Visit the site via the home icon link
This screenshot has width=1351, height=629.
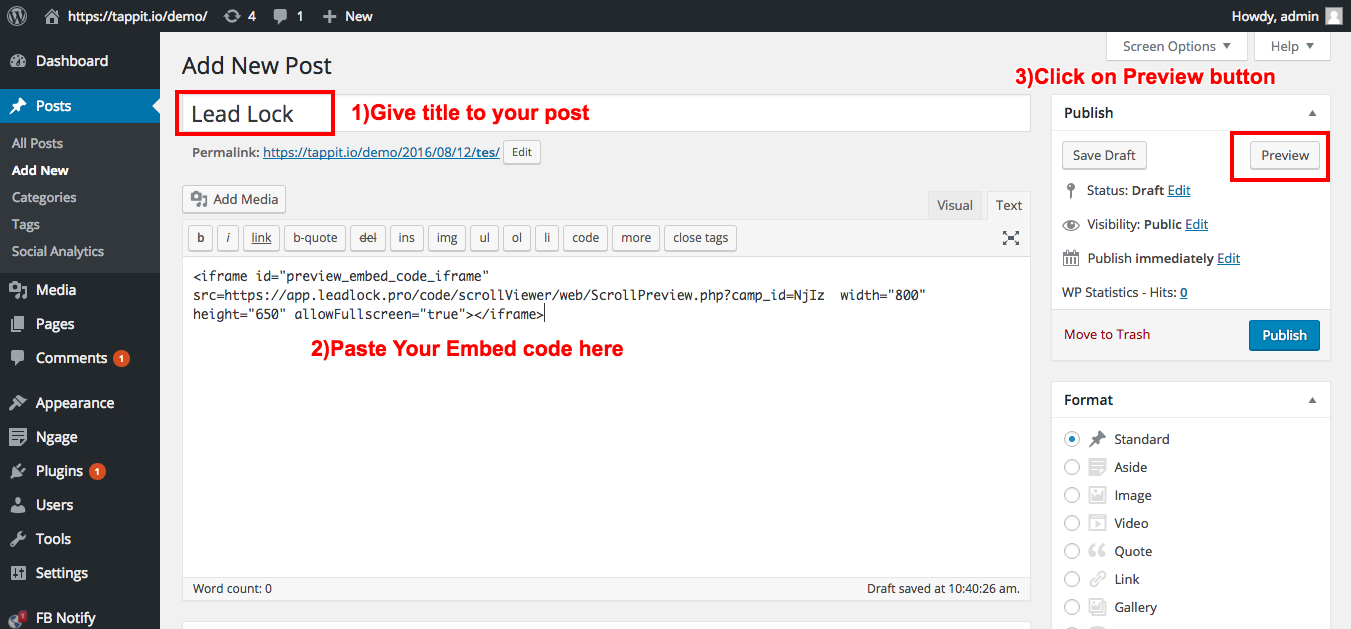[x=126, y=16]
